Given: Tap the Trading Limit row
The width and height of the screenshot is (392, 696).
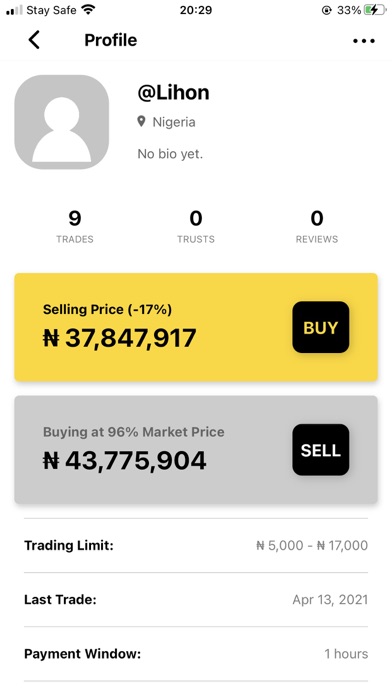Looking at the screenshot, I should click(196, 545).
